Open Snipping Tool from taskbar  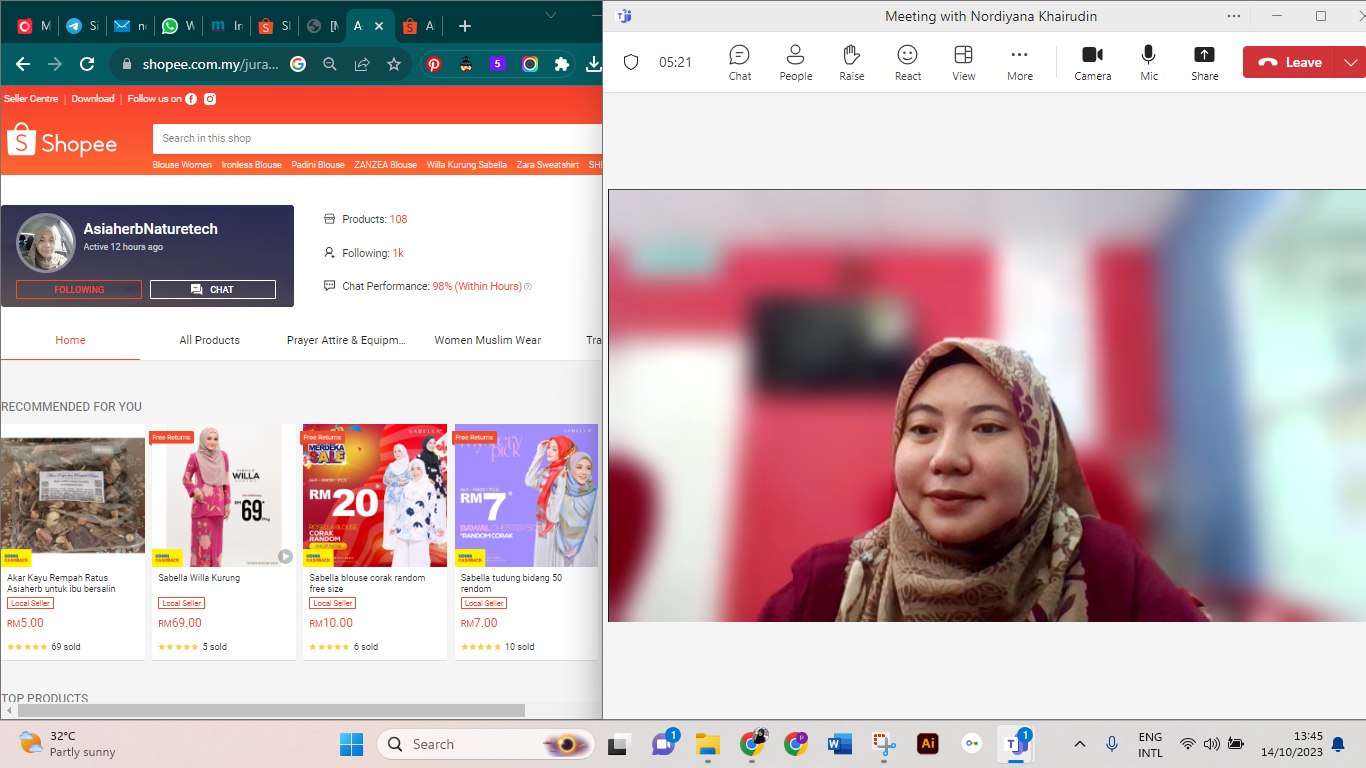883,744
